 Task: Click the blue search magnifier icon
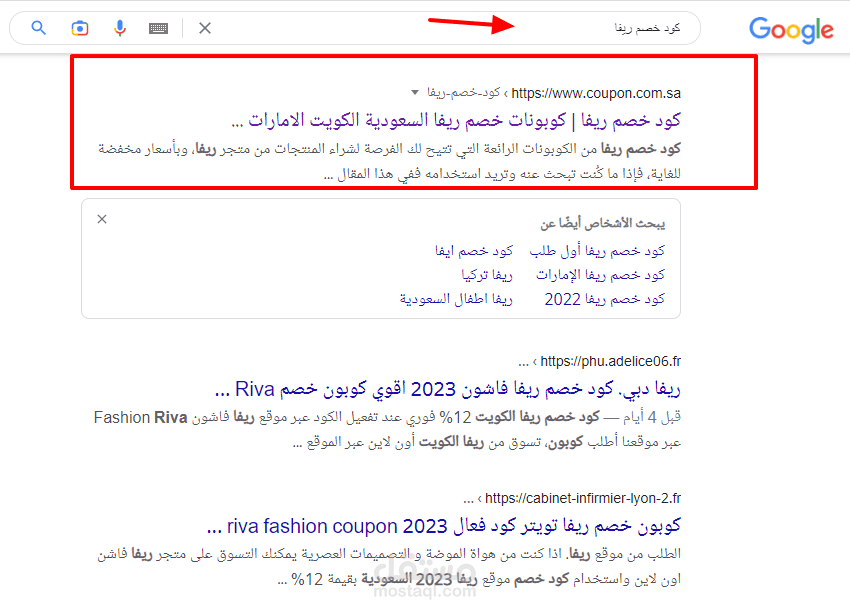(x=38, y=28)
